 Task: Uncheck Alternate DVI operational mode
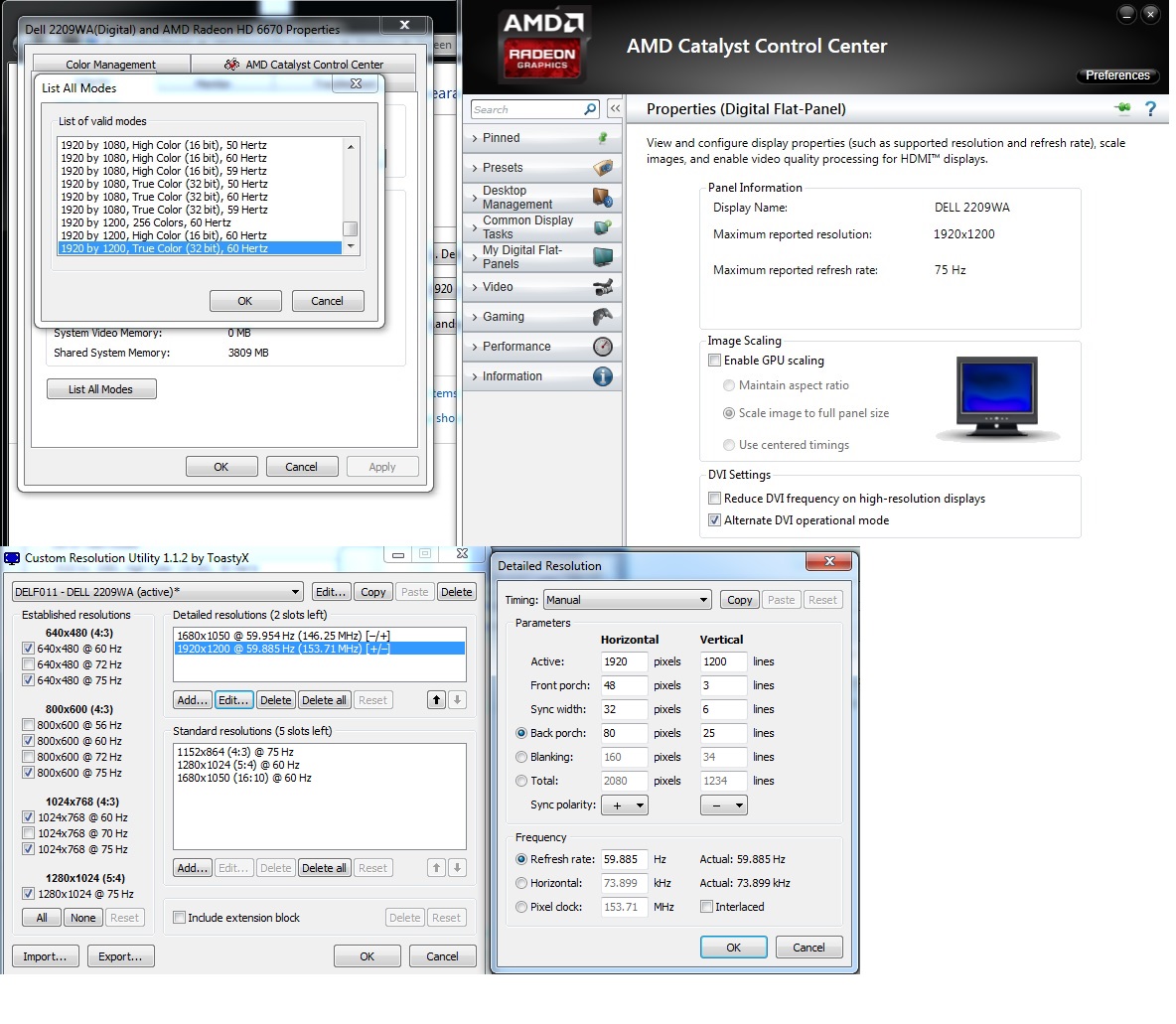(x=714, y=520)
